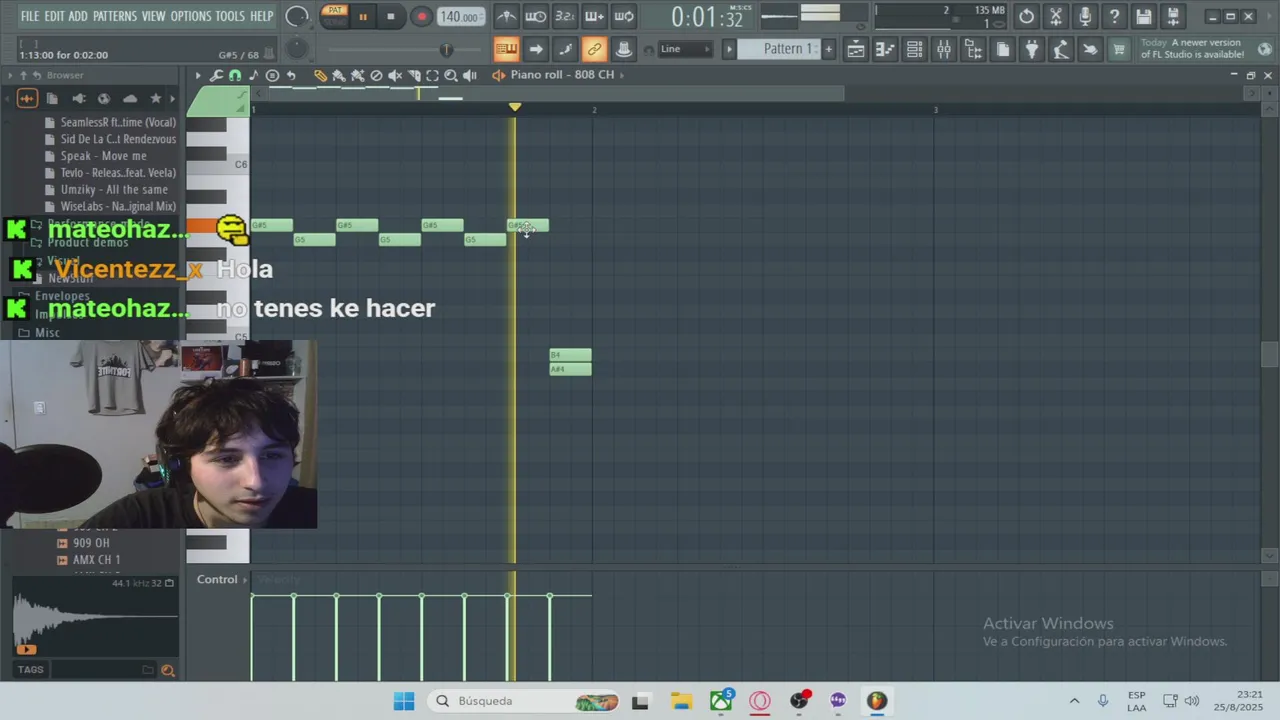Select the piano roll Slice tool
Screen dimensions: 1280x720
point(414,75)
